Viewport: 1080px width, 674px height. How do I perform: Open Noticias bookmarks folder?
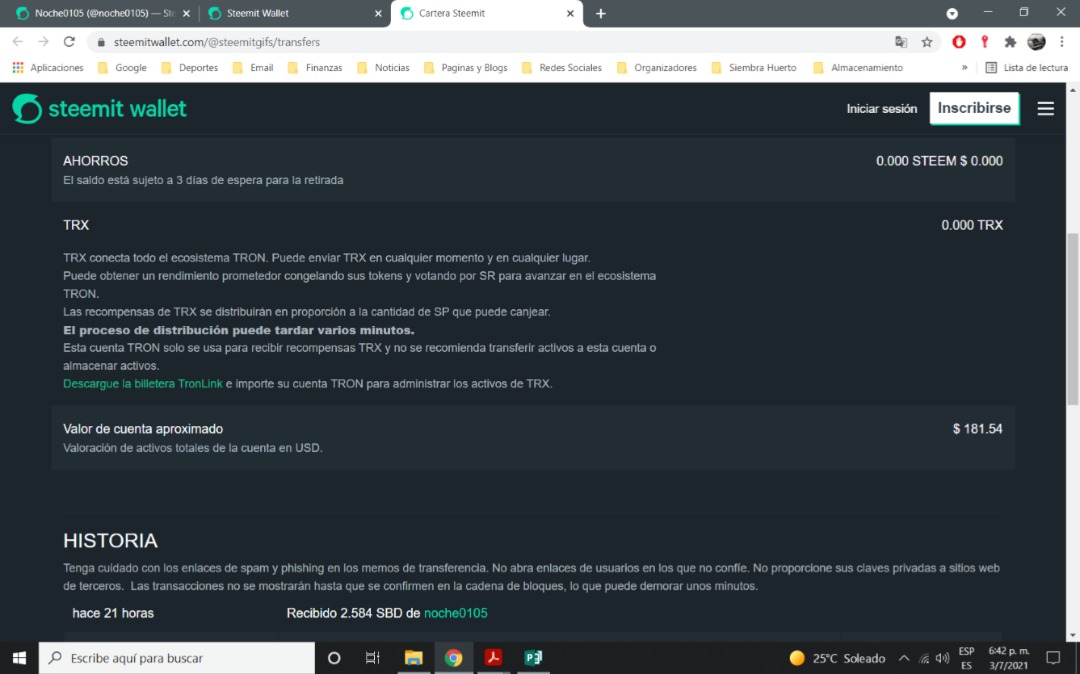point(383,67)
